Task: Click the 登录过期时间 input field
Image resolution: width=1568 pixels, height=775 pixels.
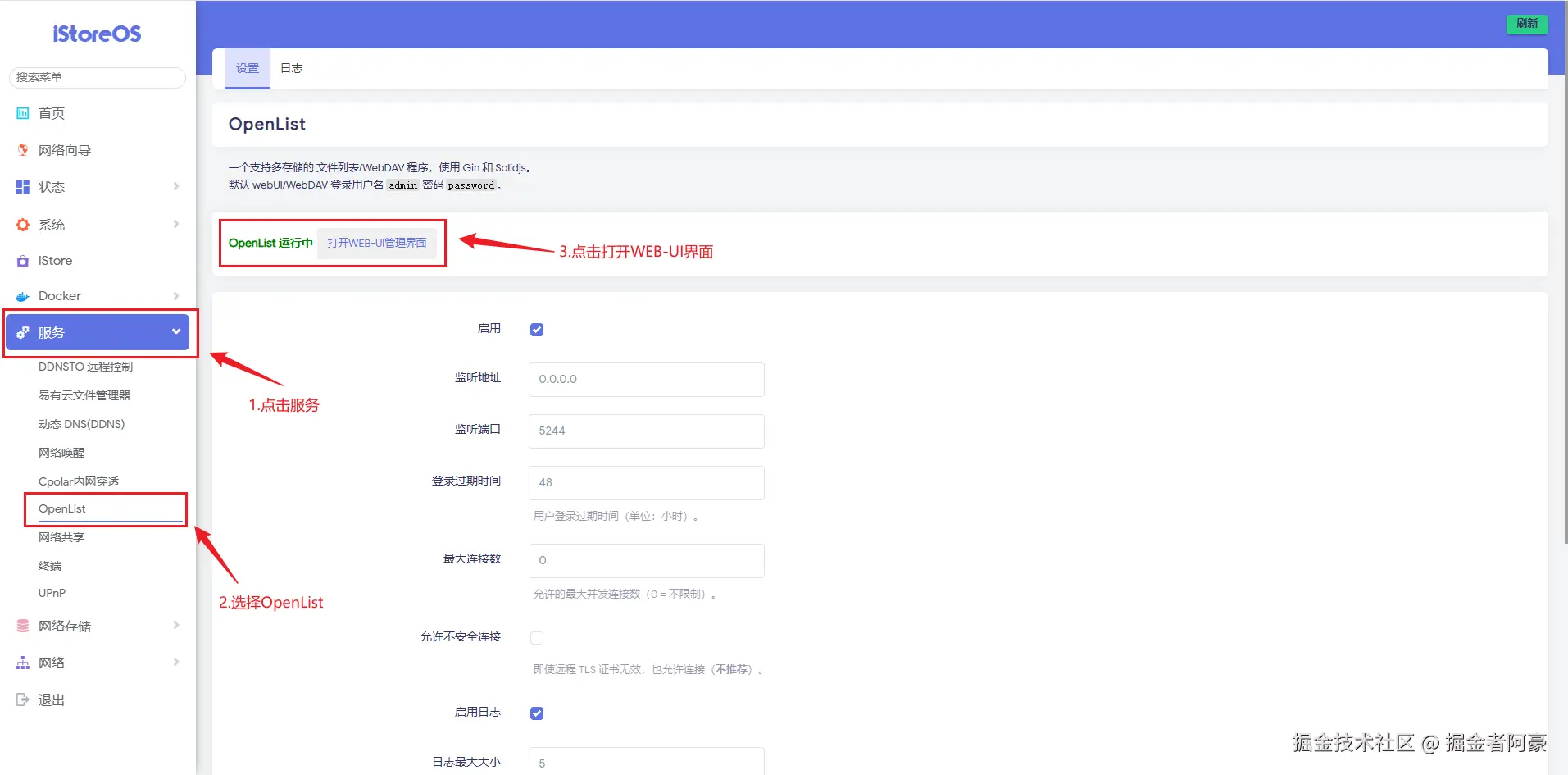Action: 647,483
